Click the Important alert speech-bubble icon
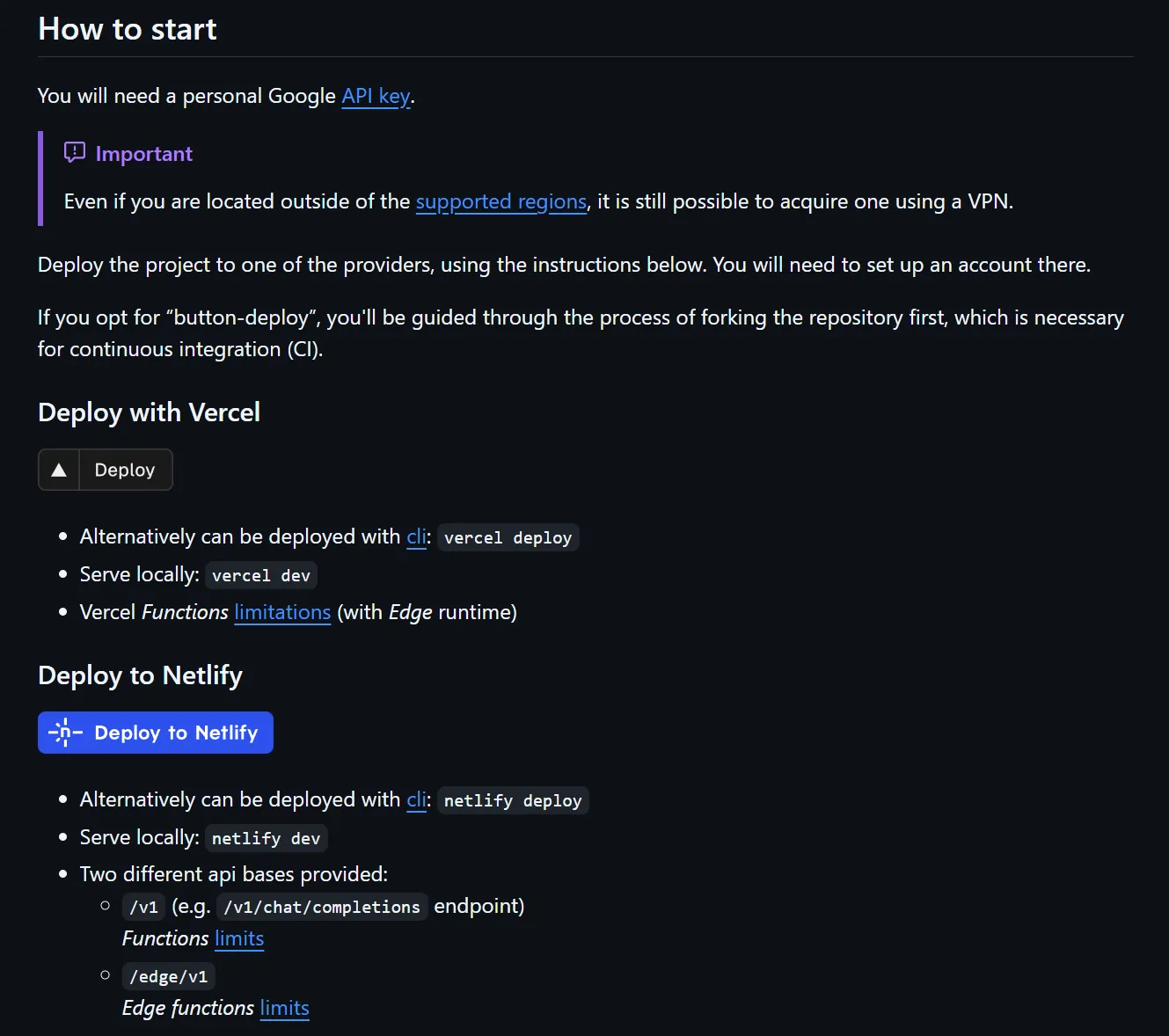The width and height of the screenshot is (1169, 1036). 75,153
